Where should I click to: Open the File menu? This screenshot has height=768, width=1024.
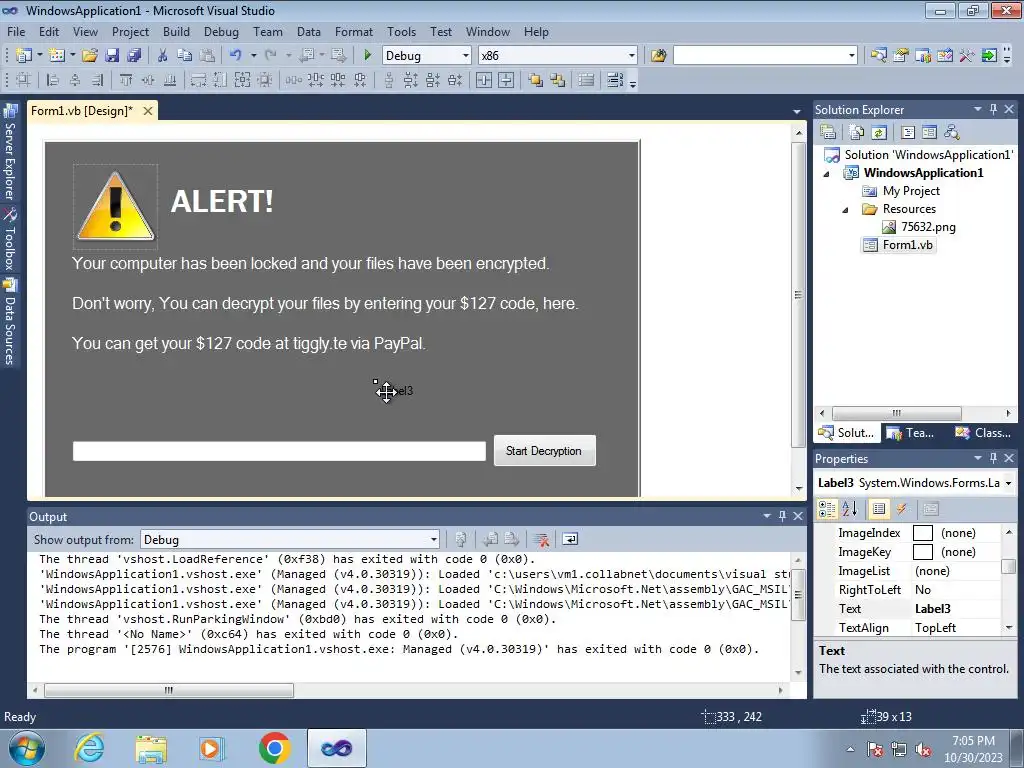(16, 31)
